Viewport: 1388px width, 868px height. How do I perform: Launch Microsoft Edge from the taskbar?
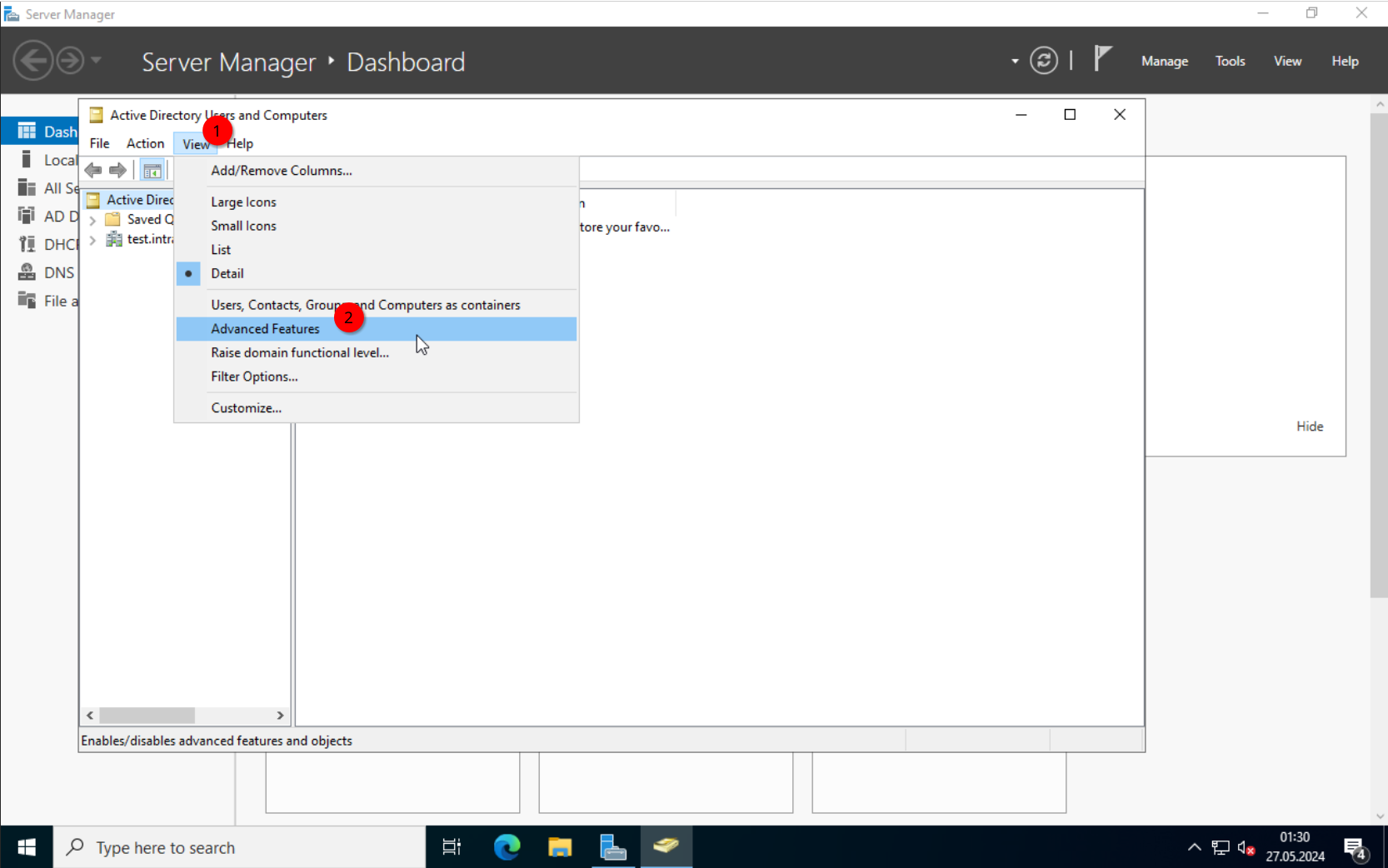(507, 847)
